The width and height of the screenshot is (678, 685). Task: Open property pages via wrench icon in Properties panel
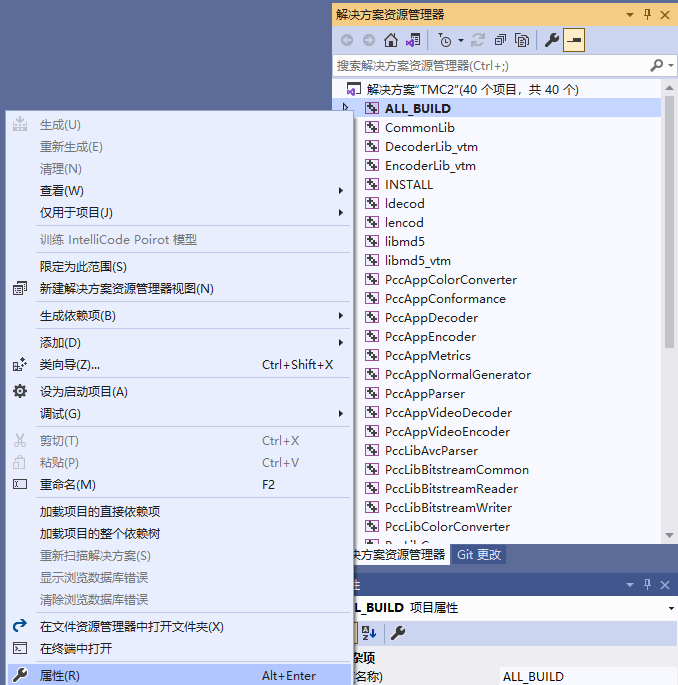coord(398,633)
